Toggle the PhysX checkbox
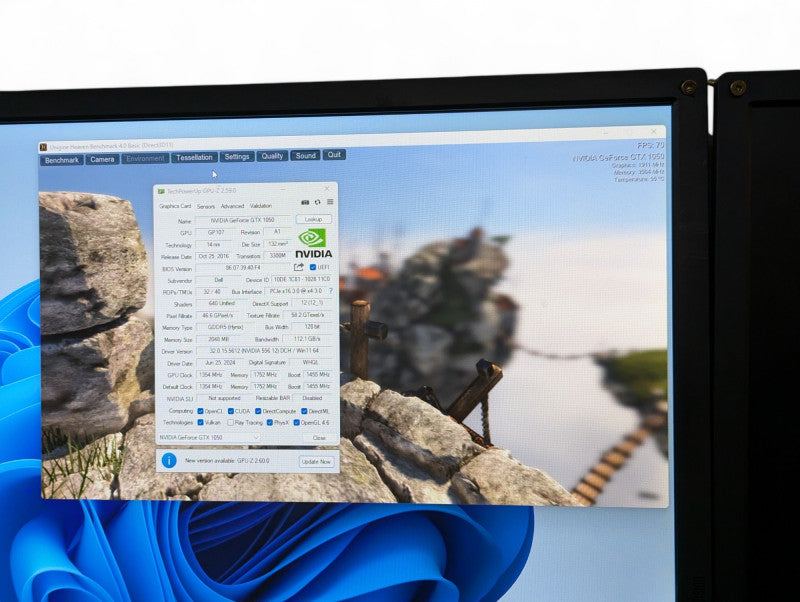This screenshot has width=800, height=602. (x=270, y=422)
